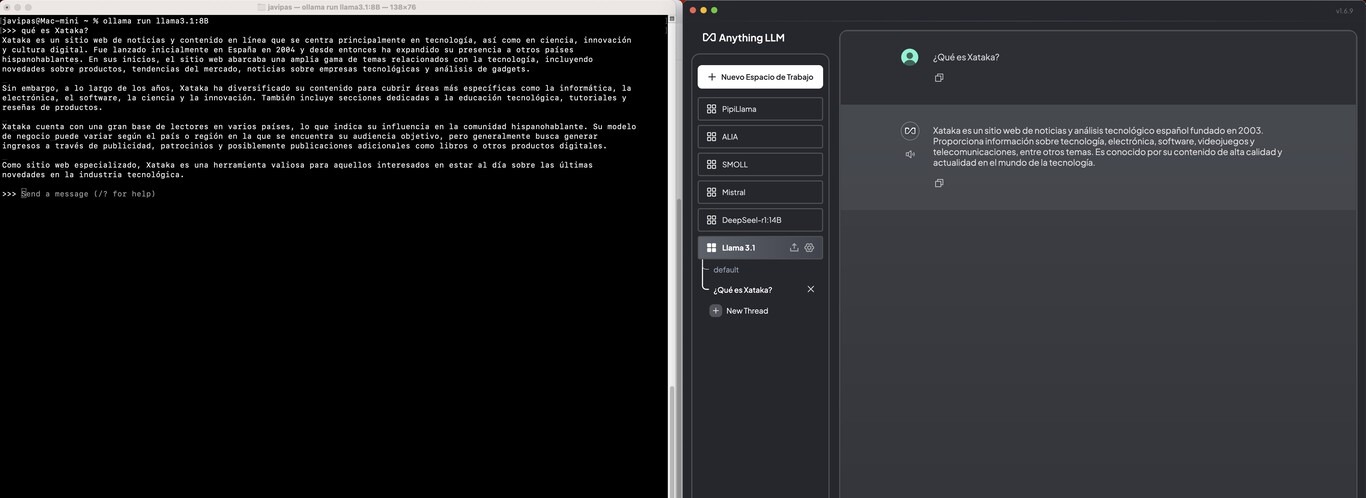The width and height of the screenshot is (1366, 498).
Task: Select the ALIA workspace
Action: pos(760,137)
